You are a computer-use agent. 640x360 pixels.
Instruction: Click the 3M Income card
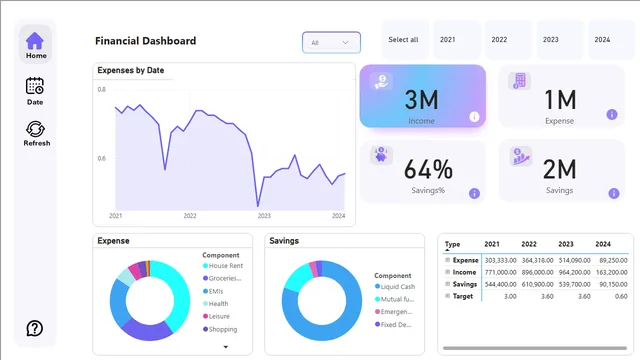pyautogui.click(x=422, y=96)
